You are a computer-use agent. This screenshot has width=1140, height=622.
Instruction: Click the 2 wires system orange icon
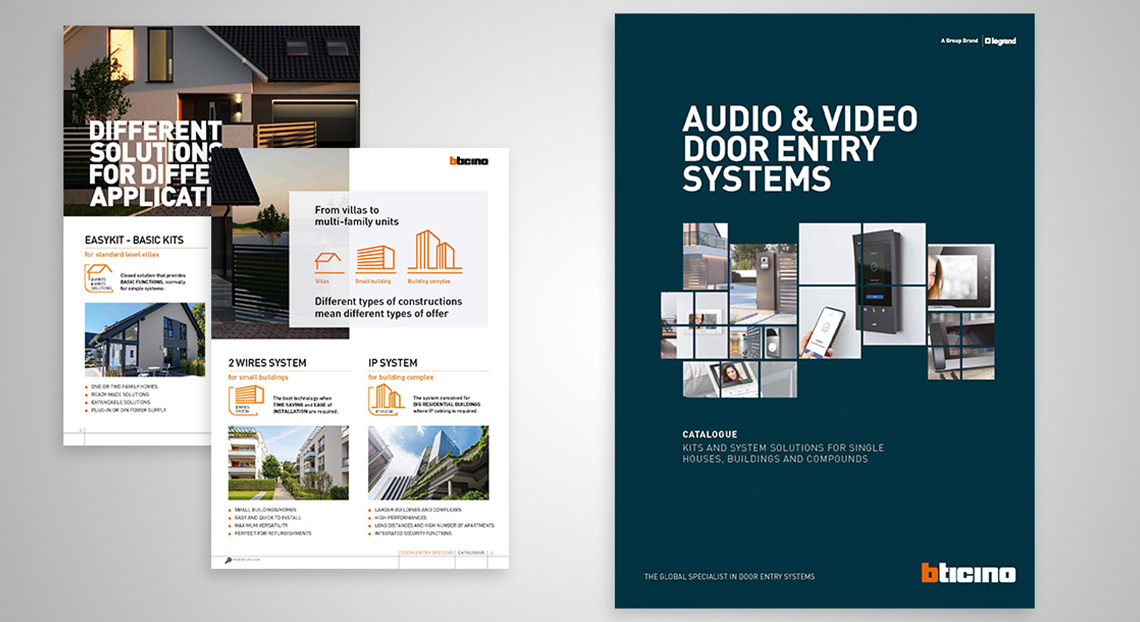246,400
